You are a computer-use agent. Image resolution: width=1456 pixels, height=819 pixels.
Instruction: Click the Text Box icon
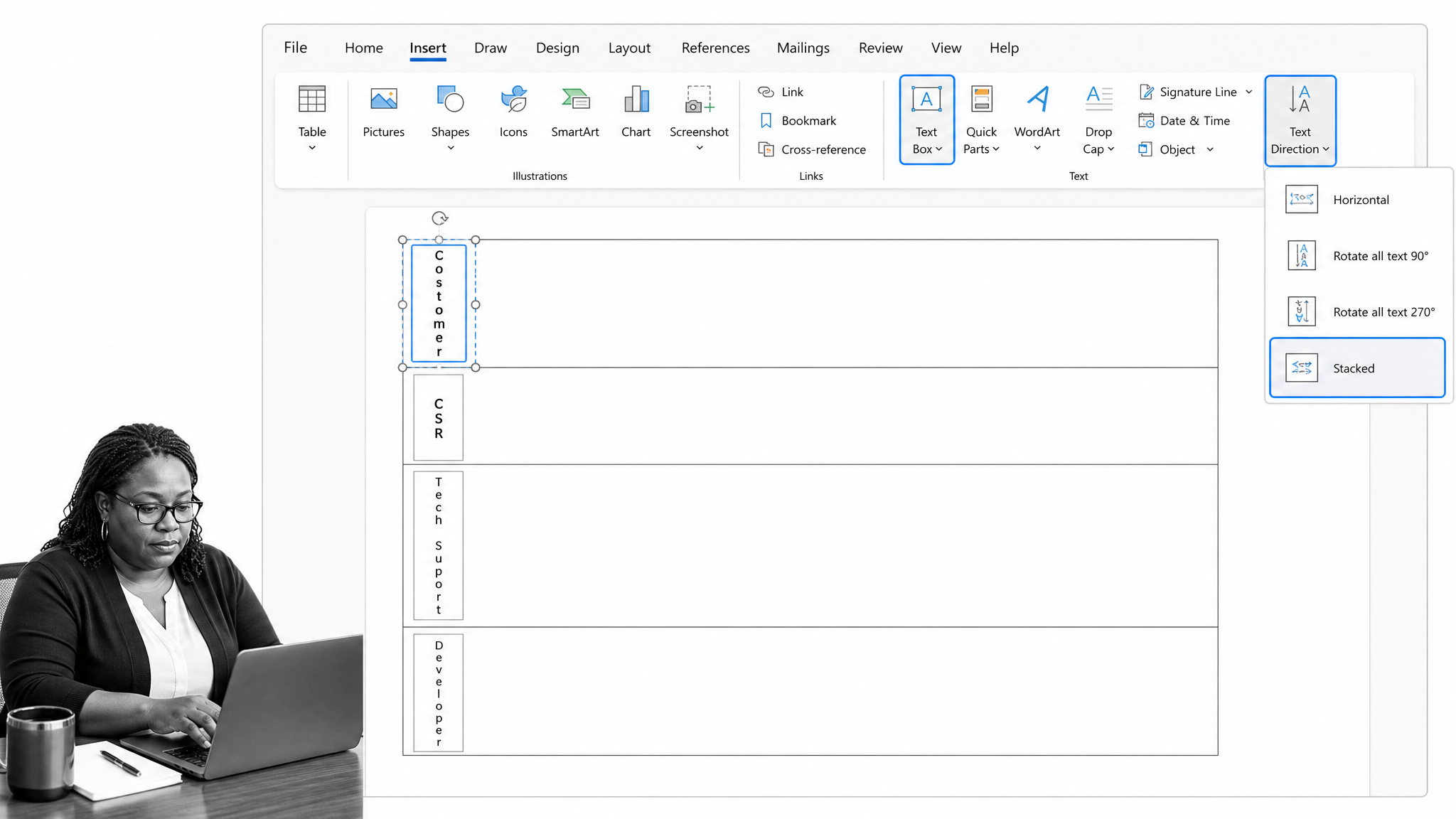point(926,100)
